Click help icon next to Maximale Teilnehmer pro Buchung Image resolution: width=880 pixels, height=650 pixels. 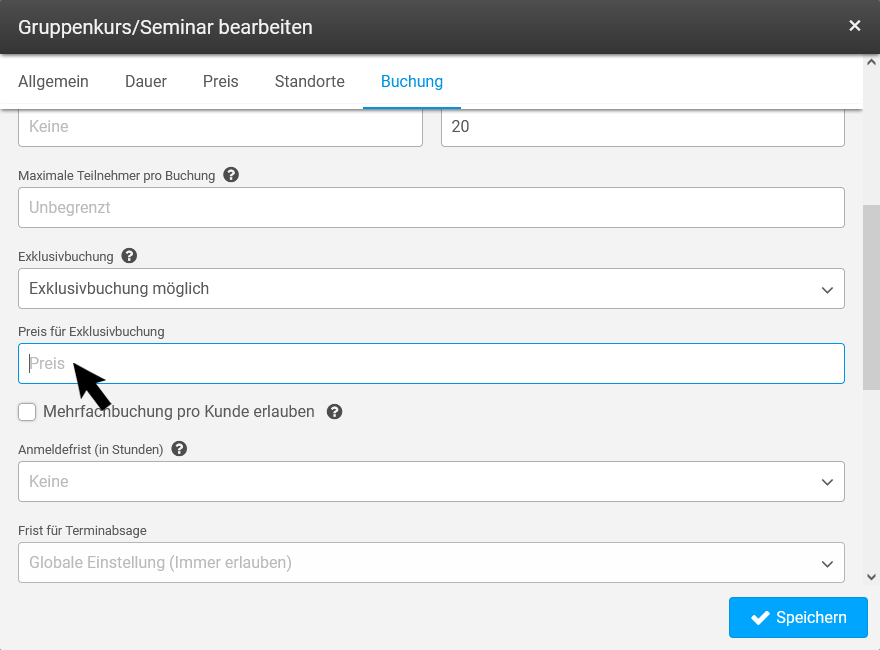pyautogui.click(x=231, y=175)
